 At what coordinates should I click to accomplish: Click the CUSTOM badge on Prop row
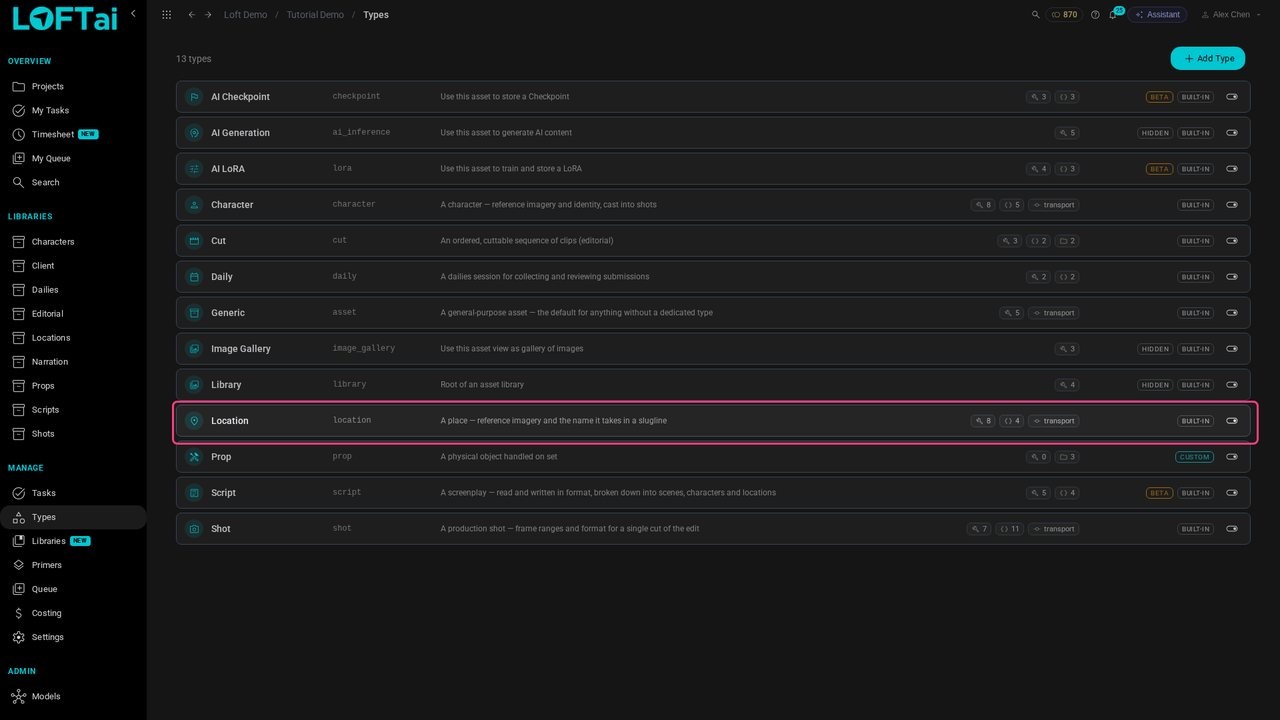(1194, 457)
